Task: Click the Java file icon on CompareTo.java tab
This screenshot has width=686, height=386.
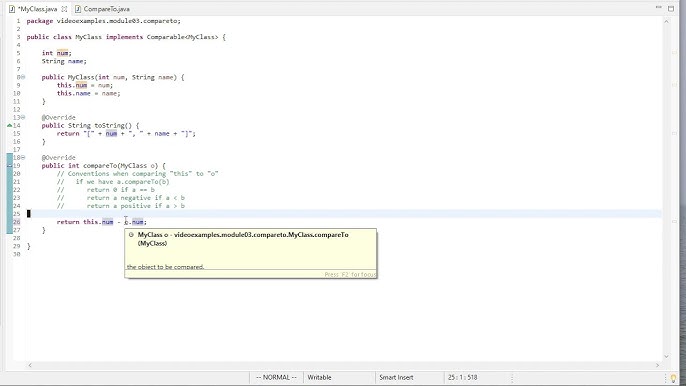Action: point(78,9)
